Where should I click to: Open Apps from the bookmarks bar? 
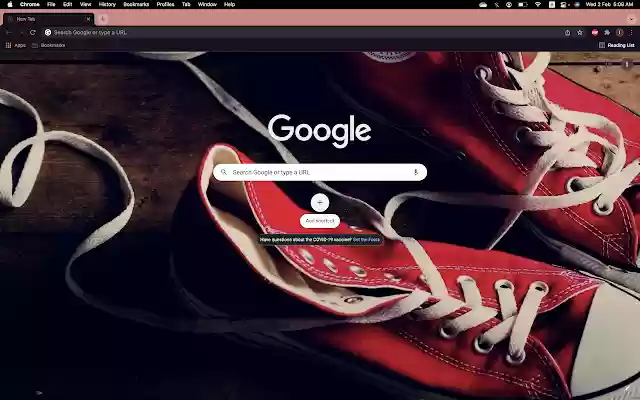pyautogui.click(x=16, y=45)
